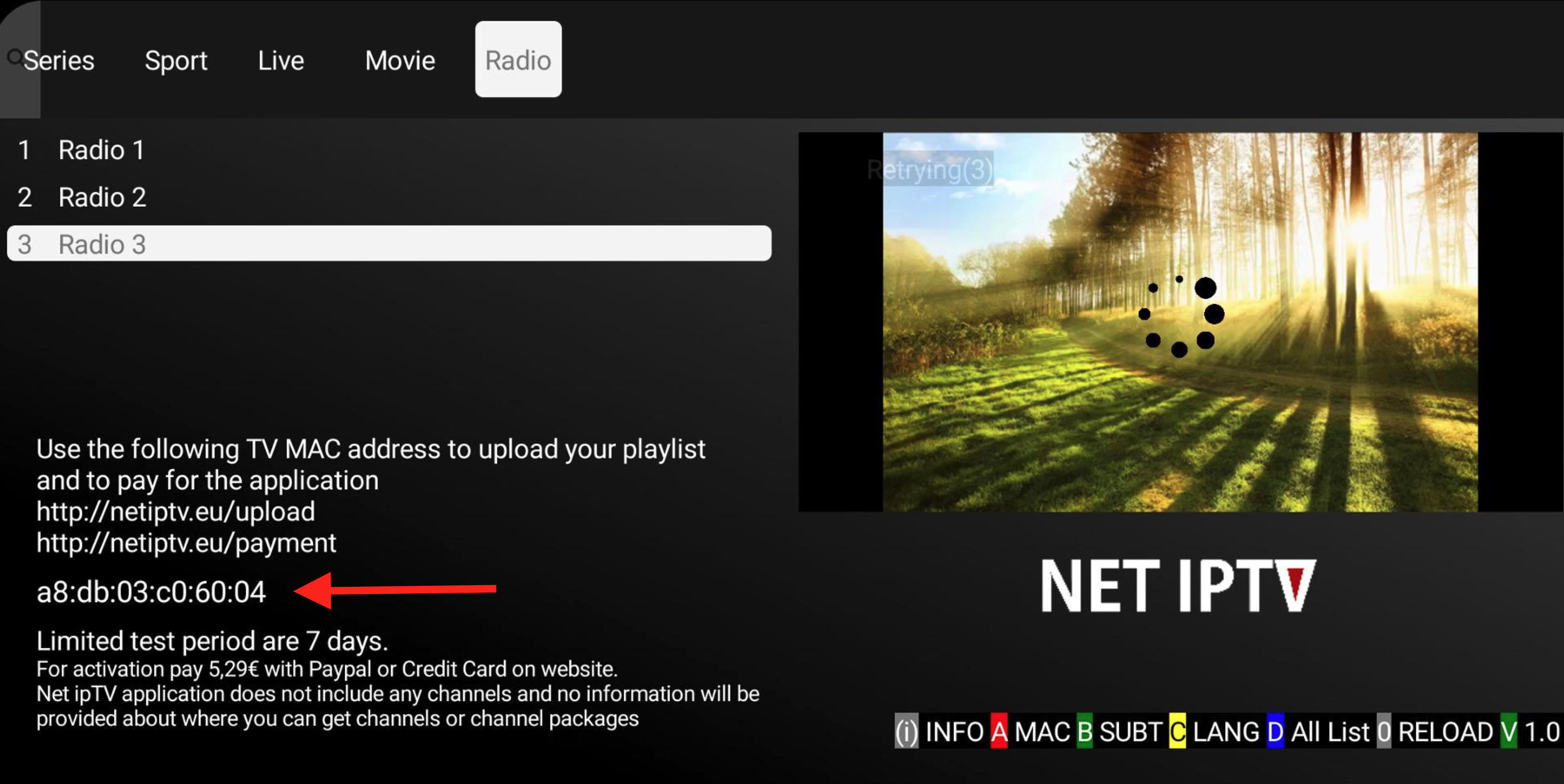Click the blue D key icon

1275,731
